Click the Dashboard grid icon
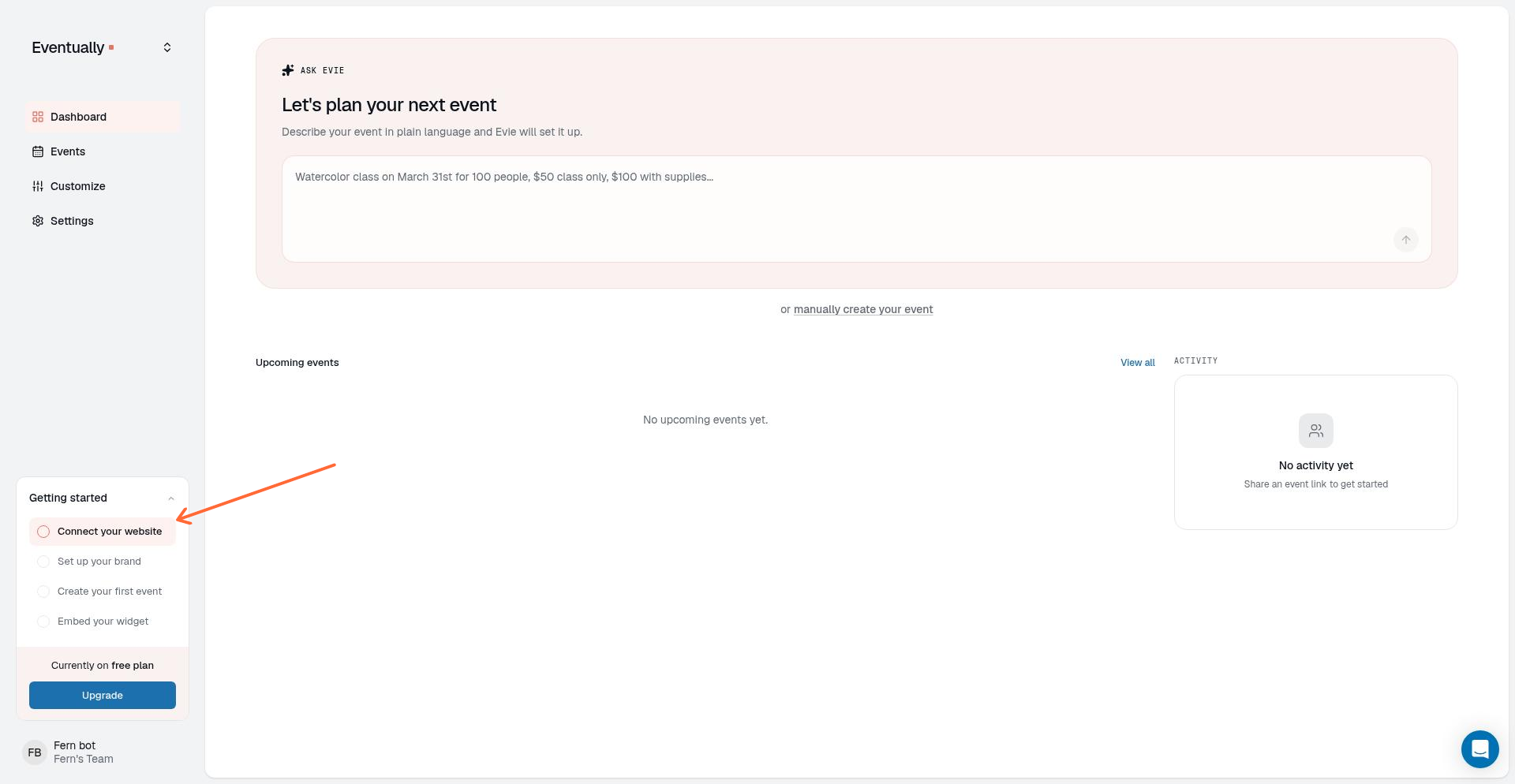The image size is (1515, 784). point(38,117)
